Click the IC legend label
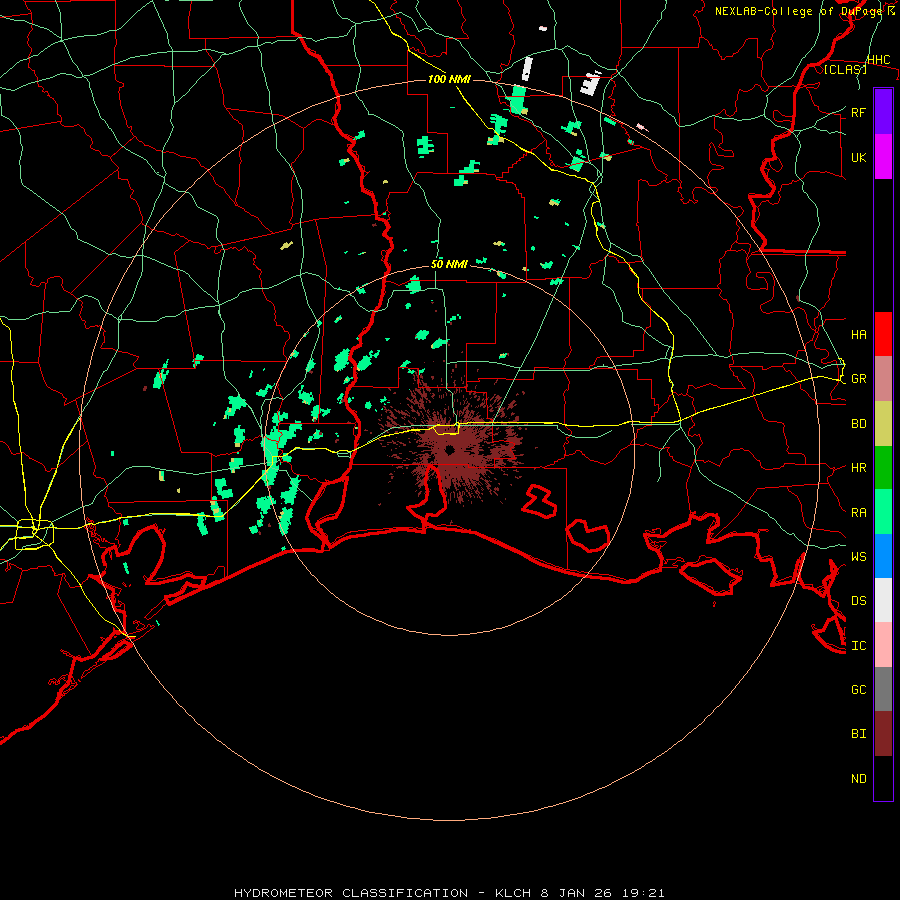The height and width of the screenshot is (900, 900). 858,645
